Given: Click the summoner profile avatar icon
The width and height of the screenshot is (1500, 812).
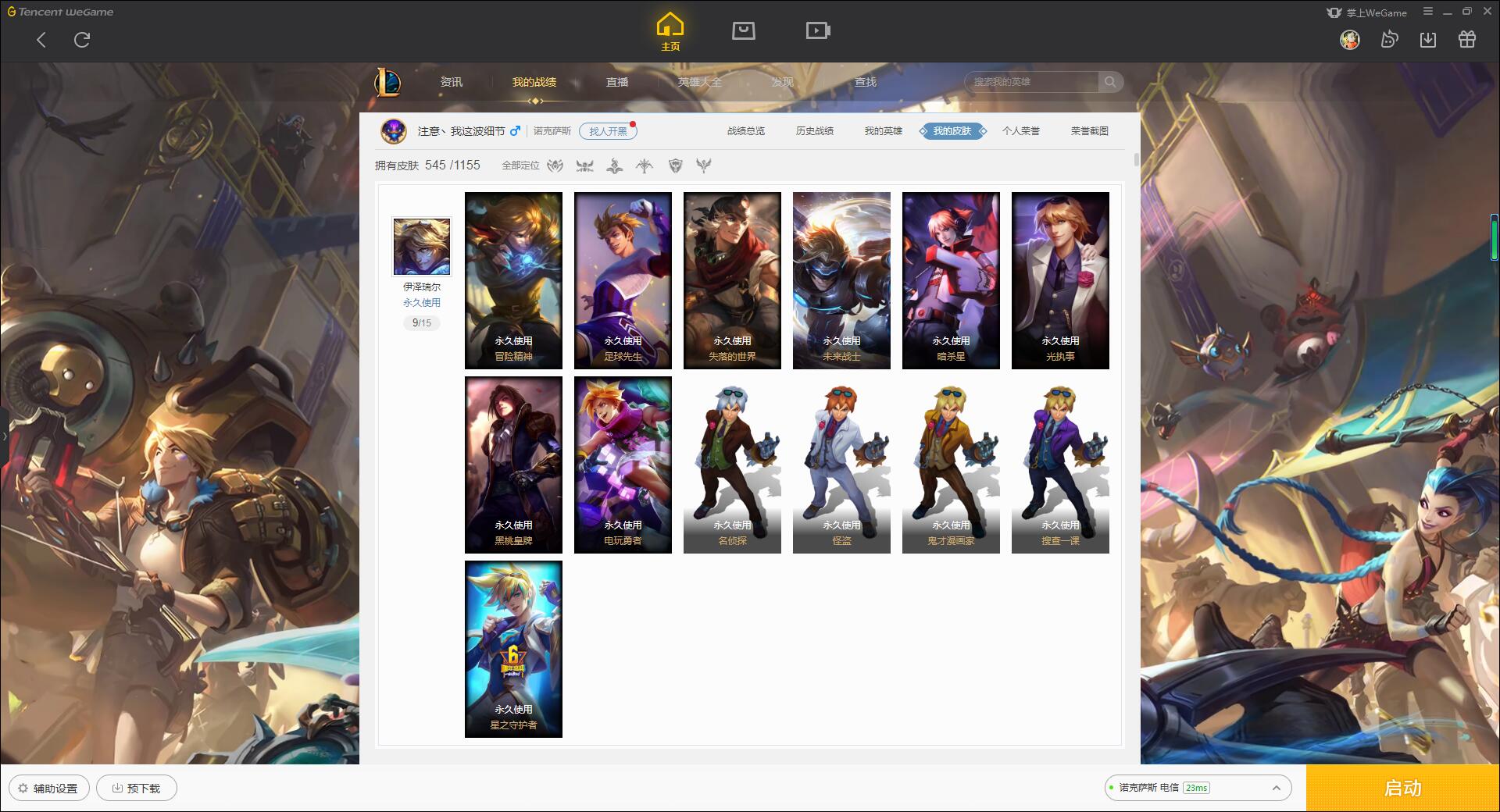Looking at the screenshot, I should tap(394, 130).
